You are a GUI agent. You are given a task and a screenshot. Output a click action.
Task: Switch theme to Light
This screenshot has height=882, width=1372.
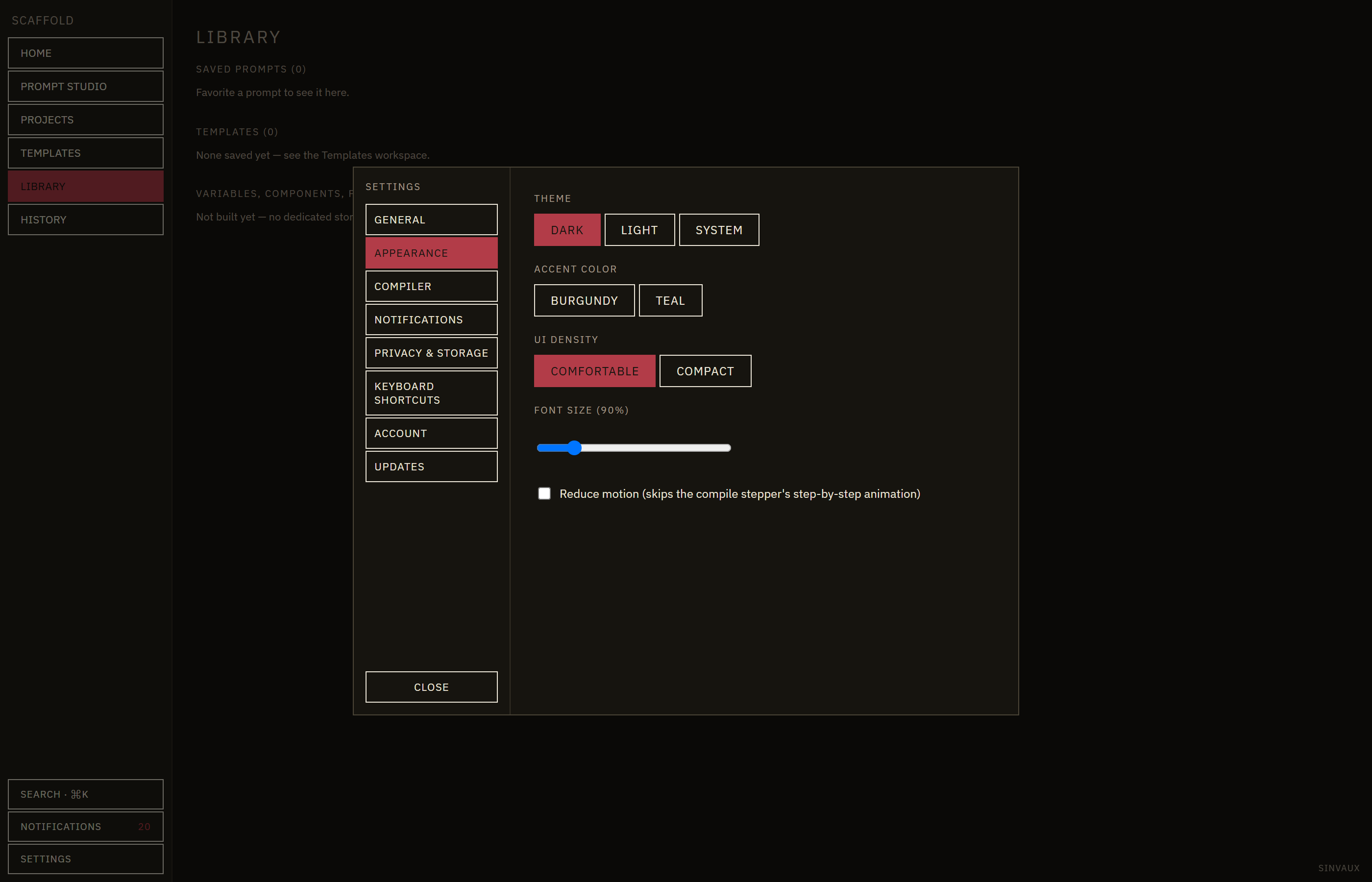(639, 230)
